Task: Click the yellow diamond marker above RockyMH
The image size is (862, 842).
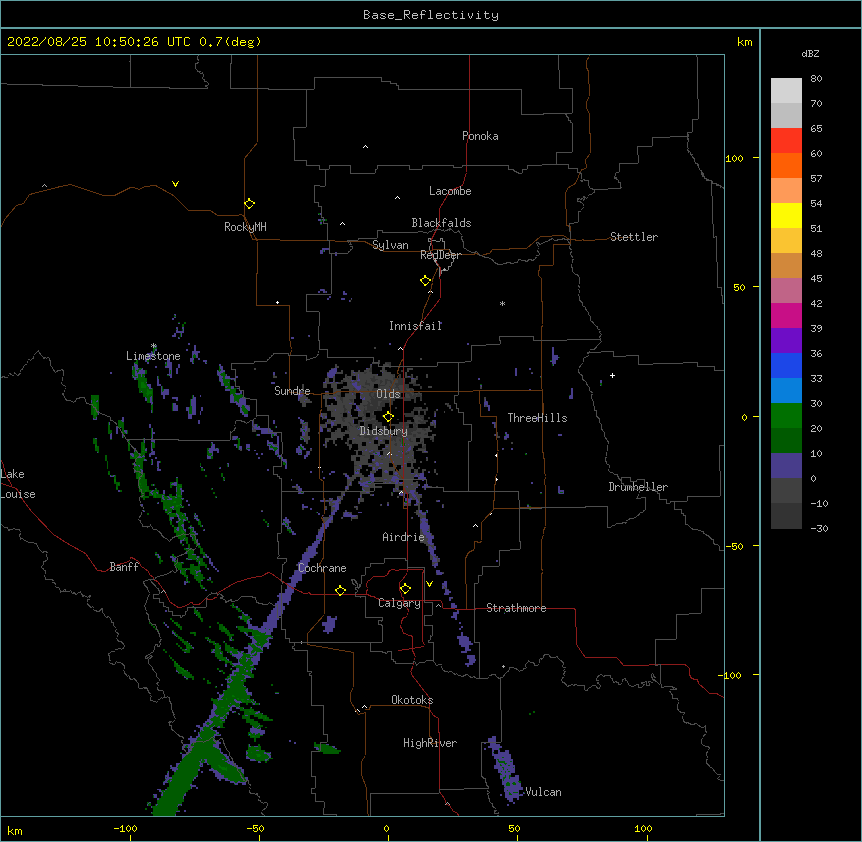Action: click(x=249, y=204)
